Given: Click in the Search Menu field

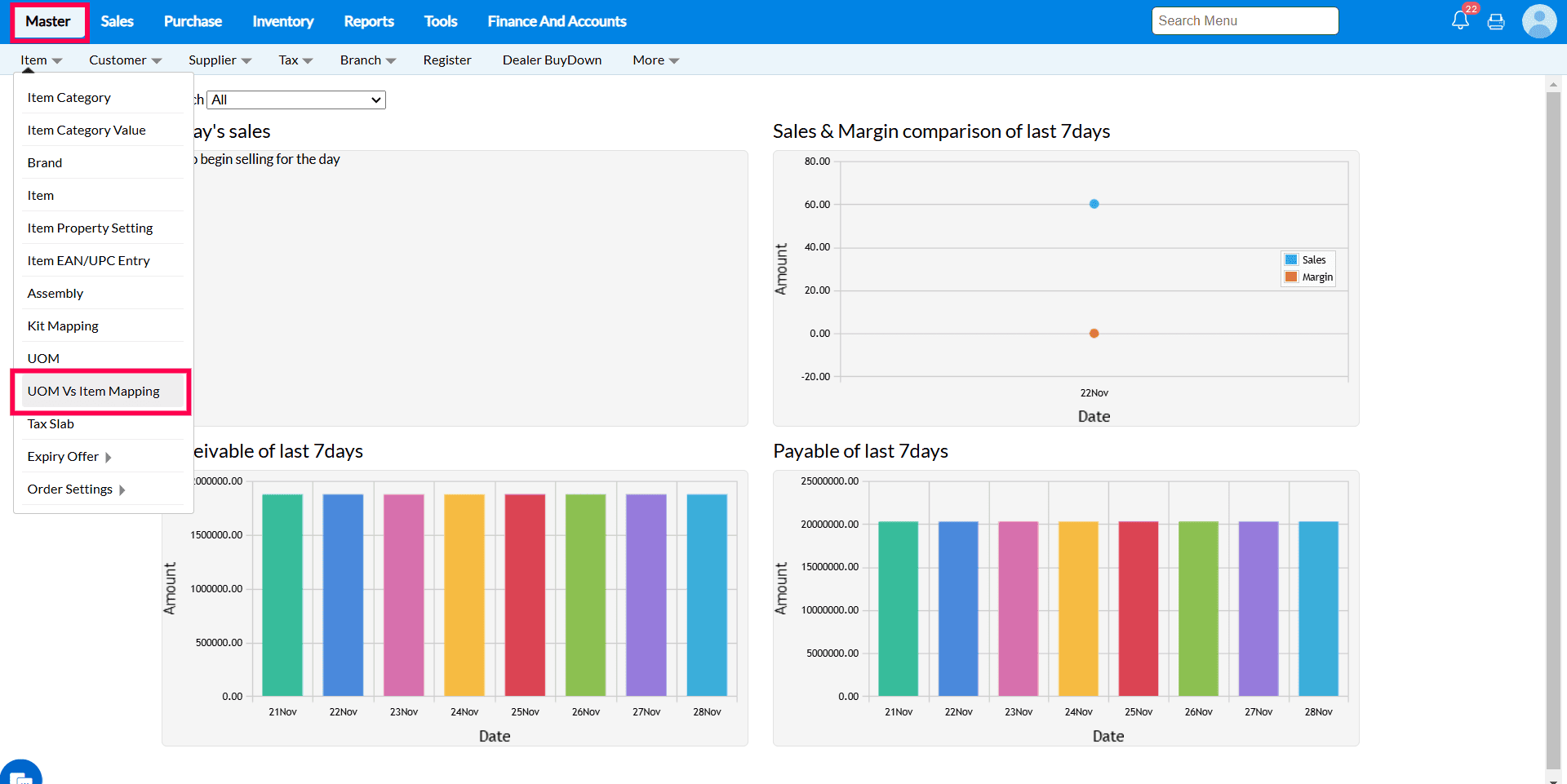Looking at the screenshot, I should pos(1244,21).
